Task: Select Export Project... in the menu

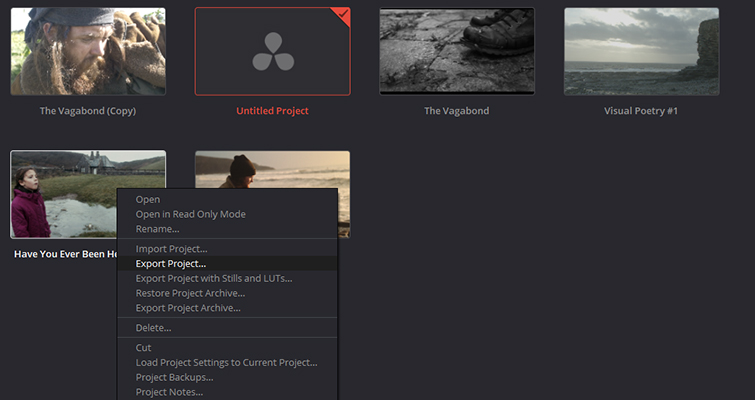Action: [x=171, y=263]
